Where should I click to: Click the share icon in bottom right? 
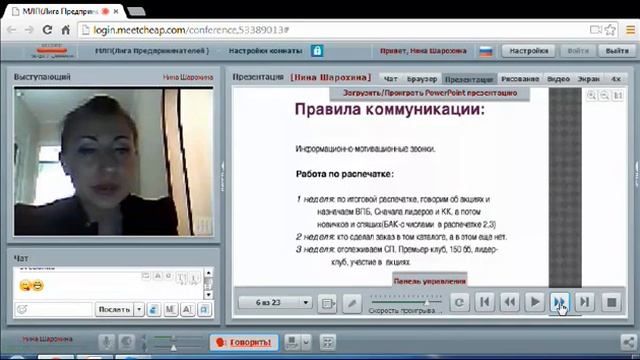point(628,342)
